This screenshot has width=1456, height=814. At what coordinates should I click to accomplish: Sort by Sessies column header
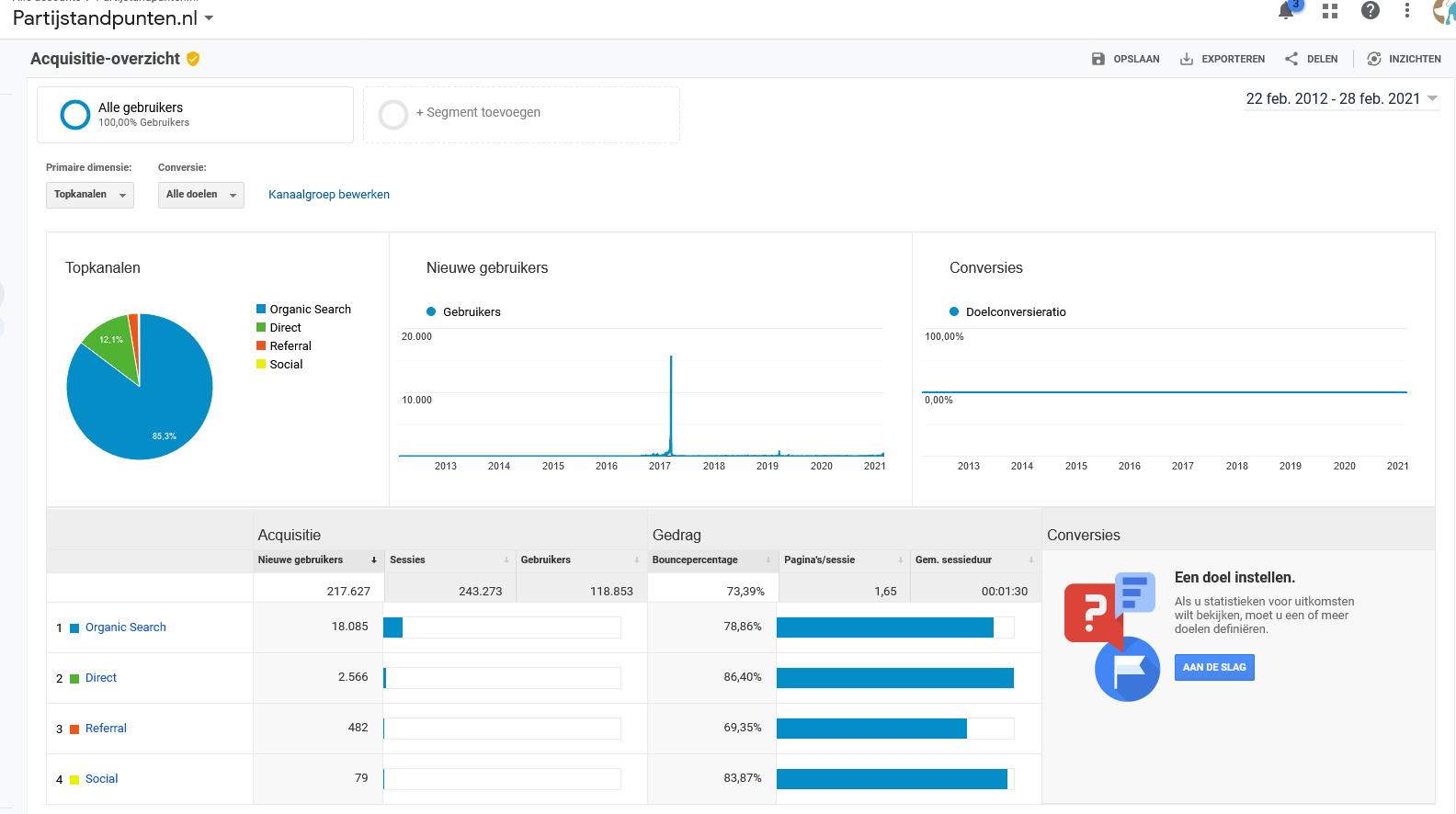tap(449, 560)
